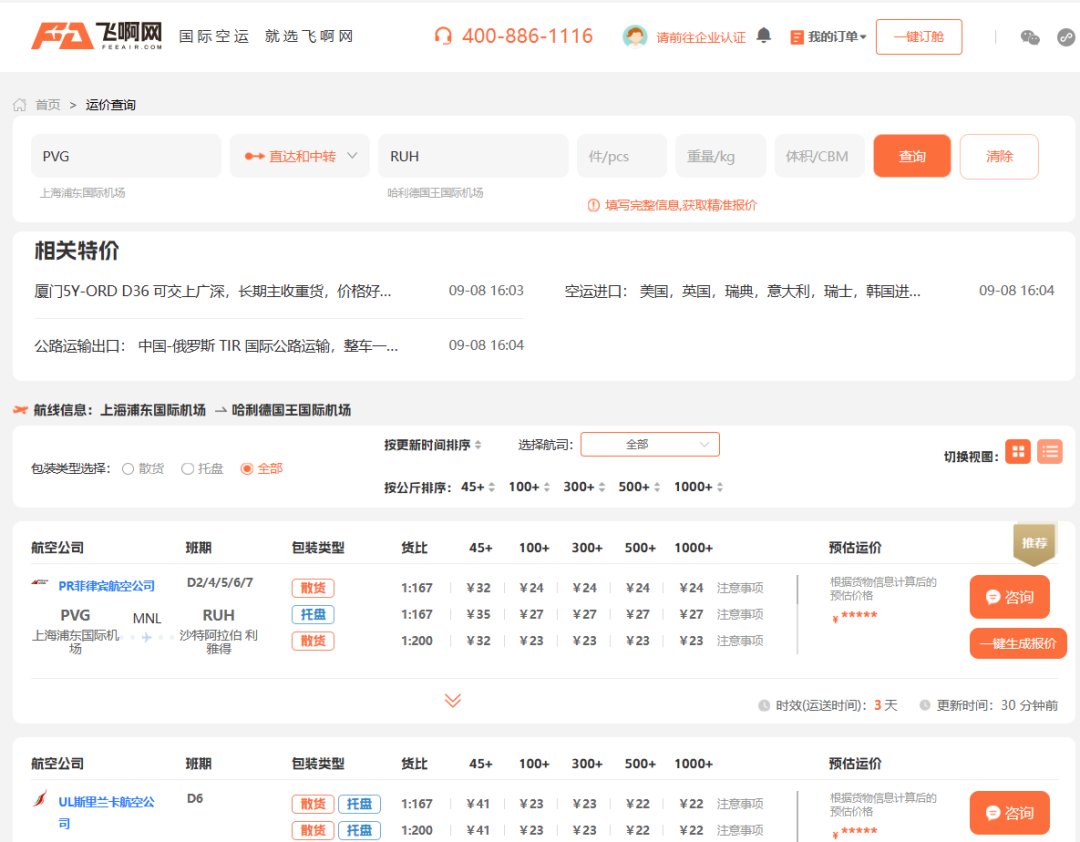Open 公路运输出口 中国-俄罗斯 TIR offer
The image size is (1080, 842).
[216, 346]
